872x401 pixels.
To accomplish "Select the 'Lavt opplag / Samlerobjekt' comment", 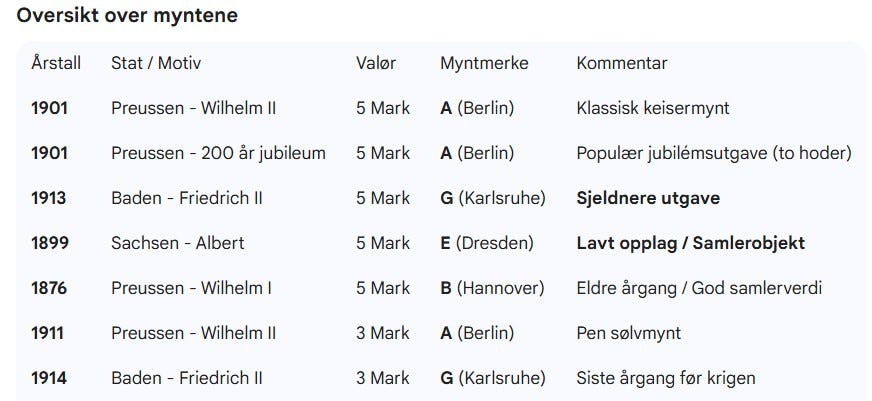I will pos(691,243).
